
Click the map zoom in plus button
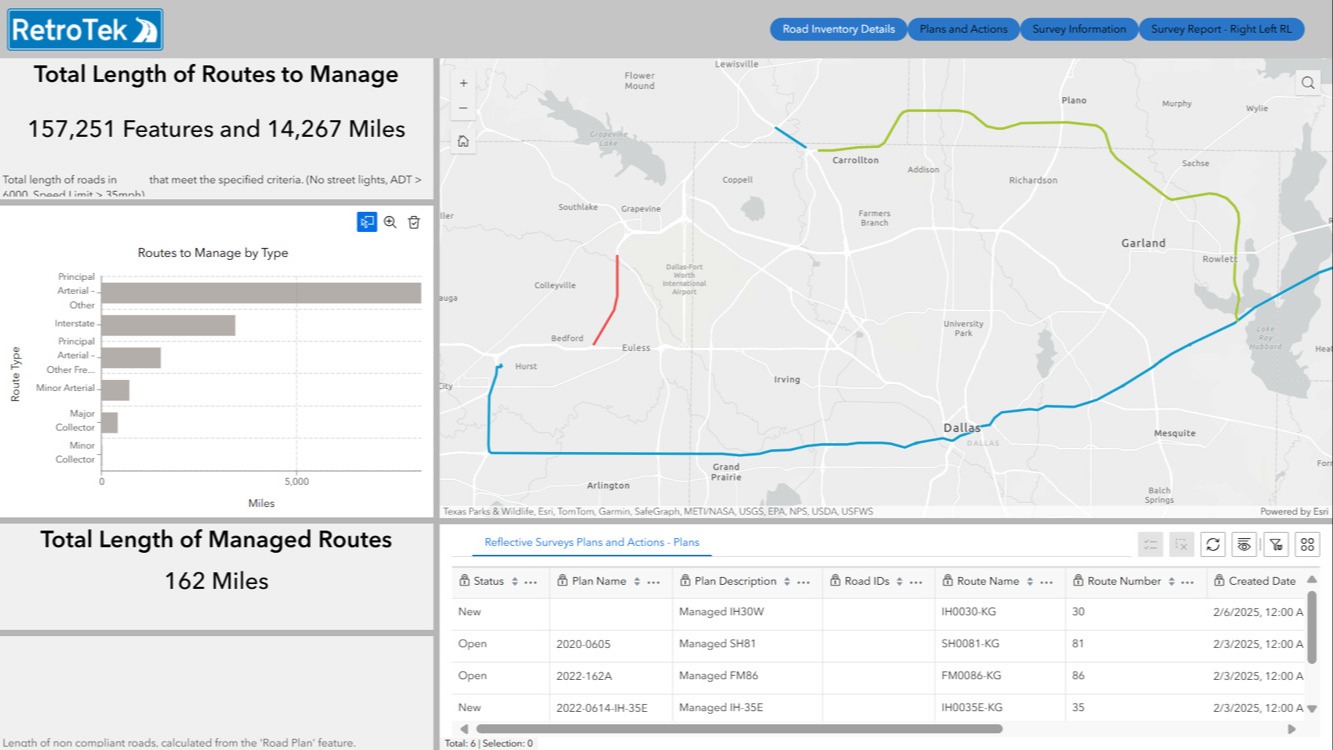click(x=463, y=84)
